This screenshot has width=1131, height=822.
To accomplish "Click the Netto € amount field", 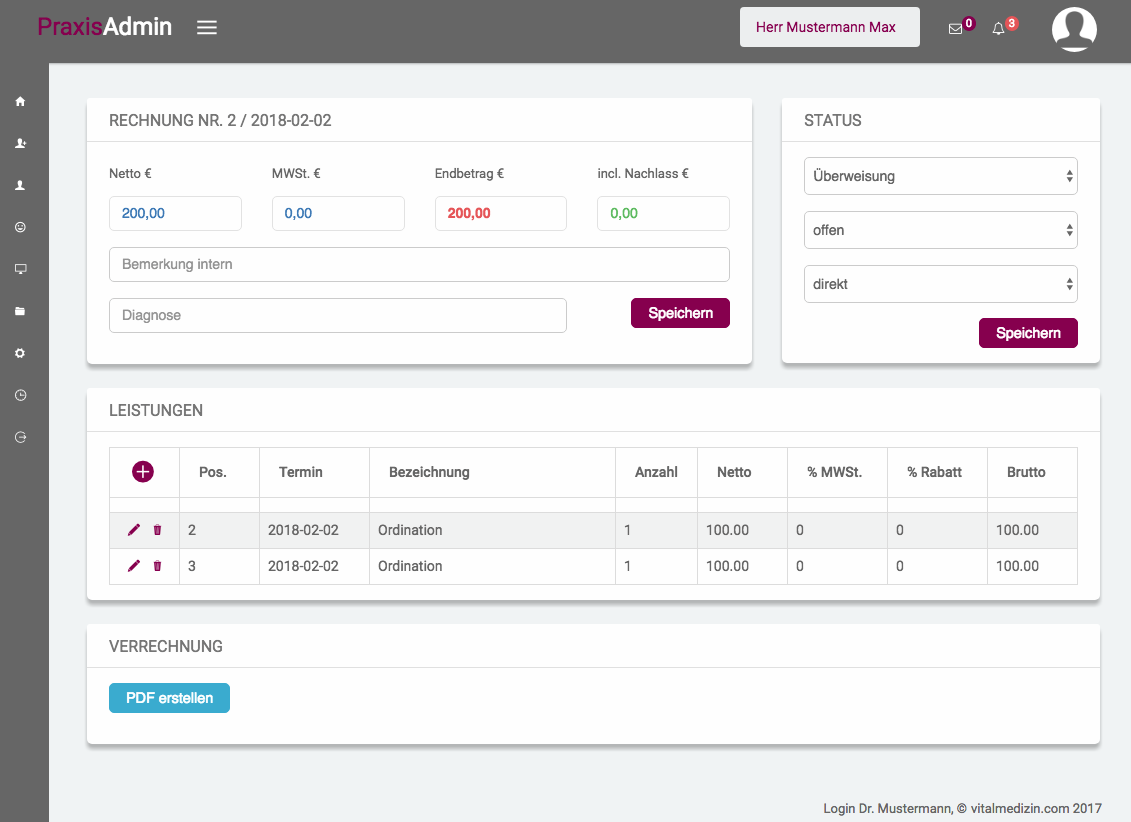I will tap(175, 213).
